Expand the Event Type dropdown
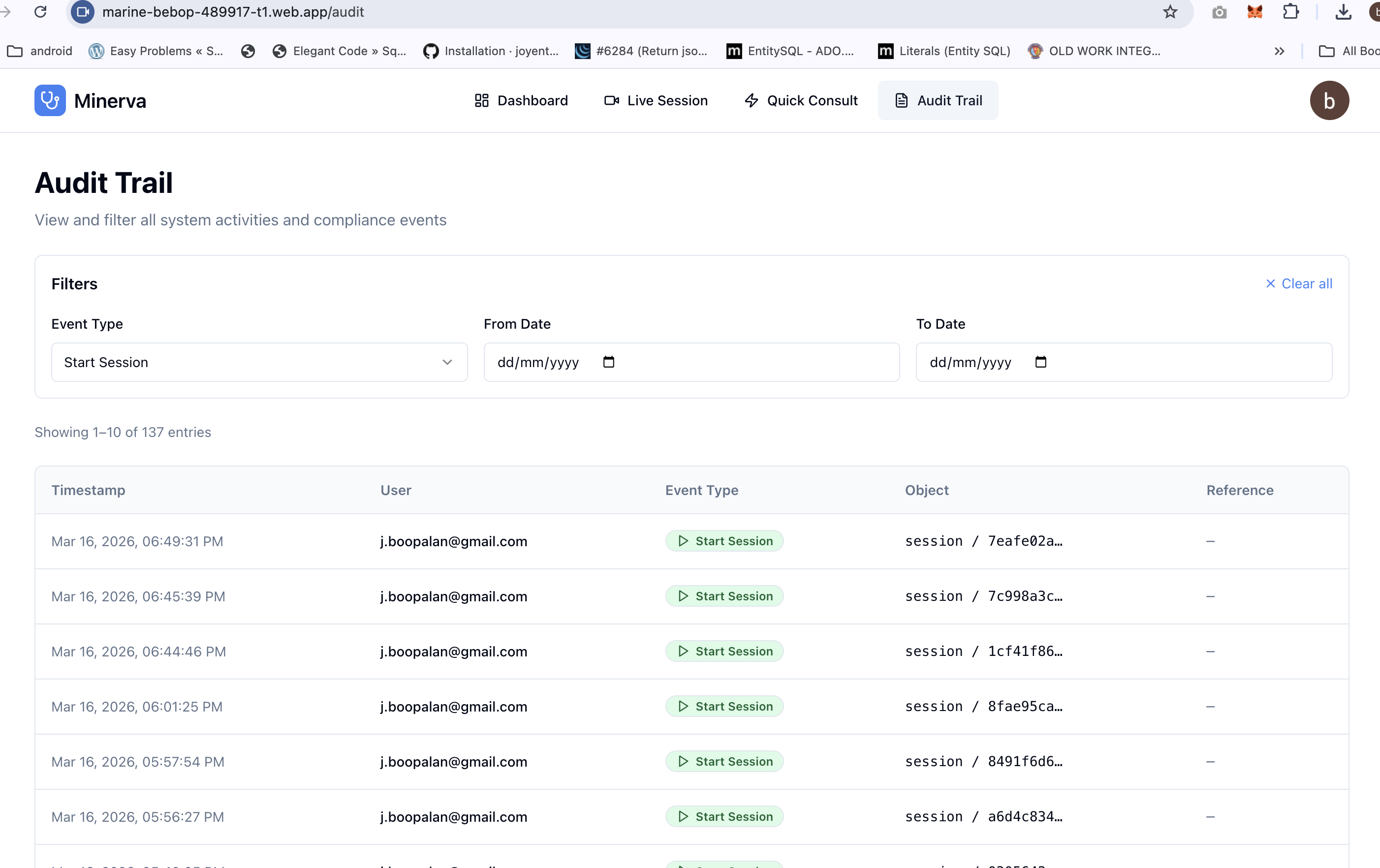 click(259, 362)
